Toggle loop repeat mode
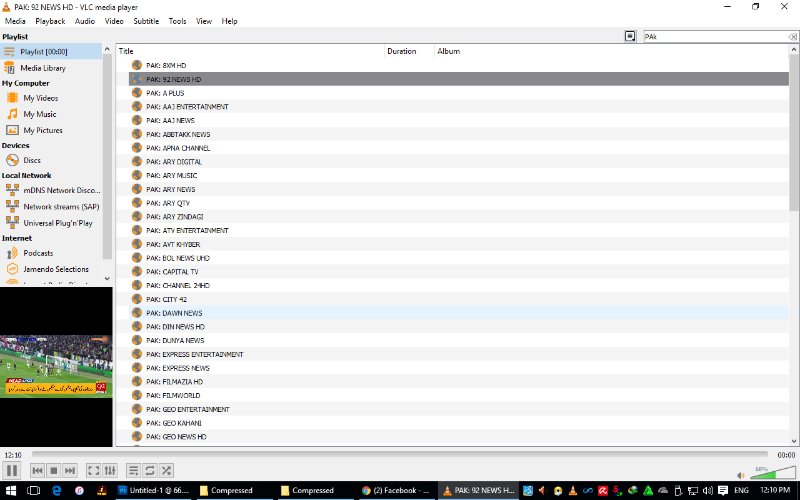The image size is (800, 500). (149, 470)
